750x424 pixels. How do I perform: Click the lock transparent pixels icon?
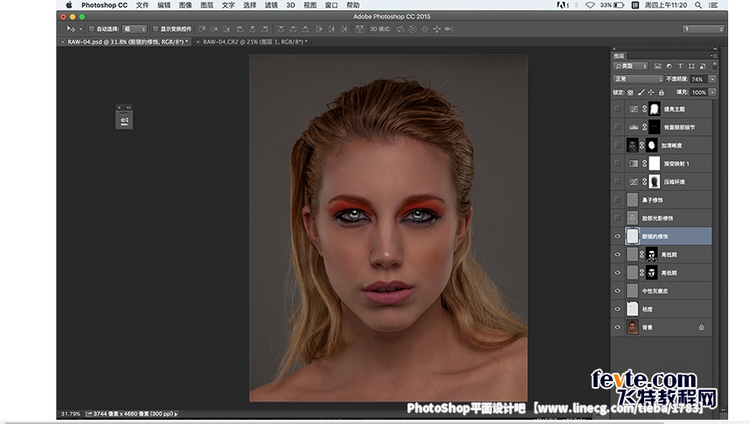[x=630, y=92]
